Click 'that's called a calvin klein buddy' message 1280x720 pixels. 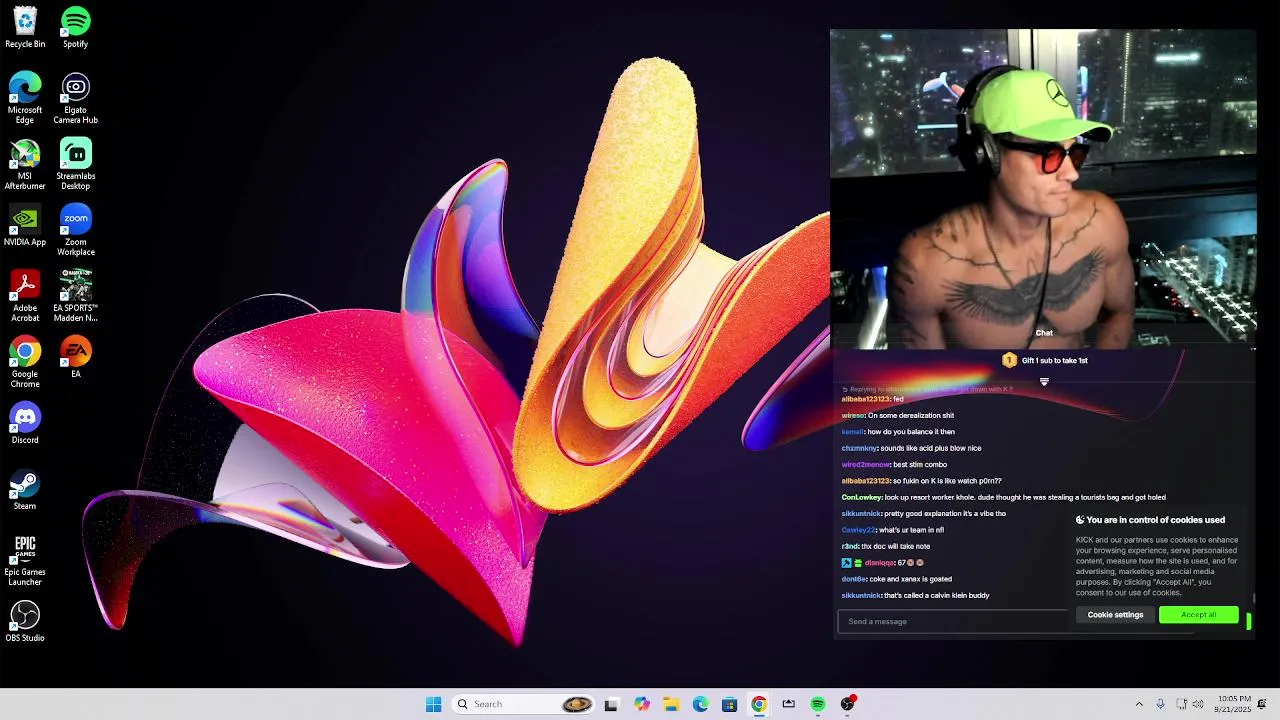(937, 596)
